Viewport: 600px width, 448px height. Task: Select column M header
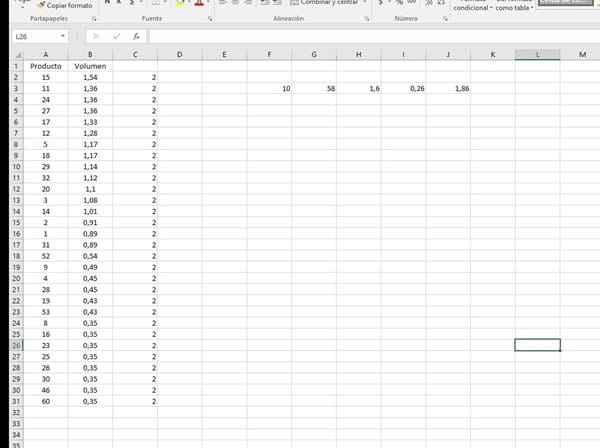580,55
